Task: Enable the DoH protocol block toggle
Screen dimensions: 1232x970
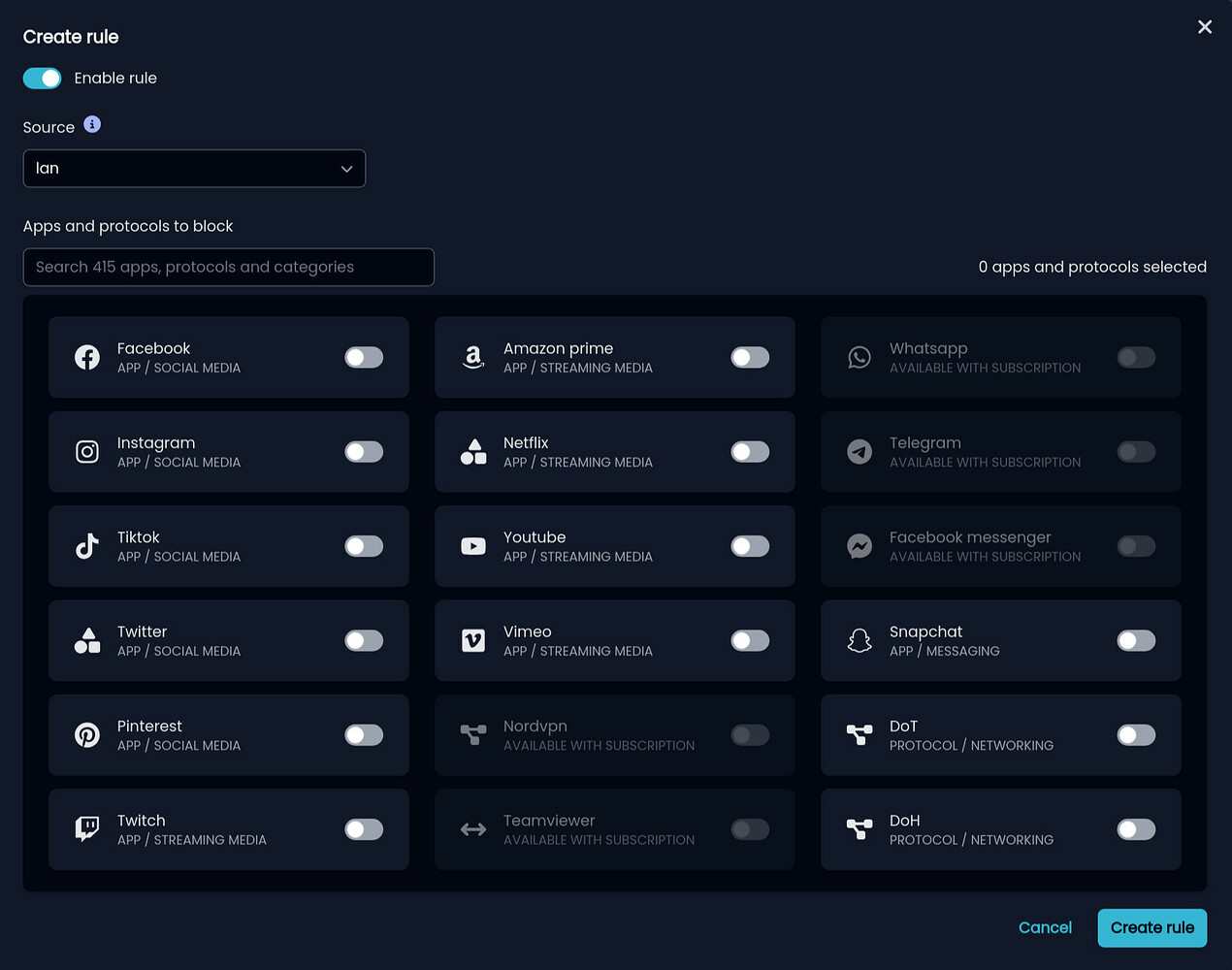Action: (x=1136, y=829)
